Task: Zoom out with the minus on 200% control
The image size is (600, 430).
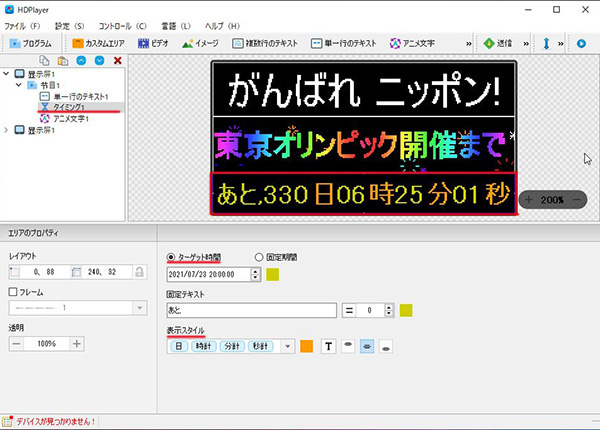Action: [x=577, y=199]
